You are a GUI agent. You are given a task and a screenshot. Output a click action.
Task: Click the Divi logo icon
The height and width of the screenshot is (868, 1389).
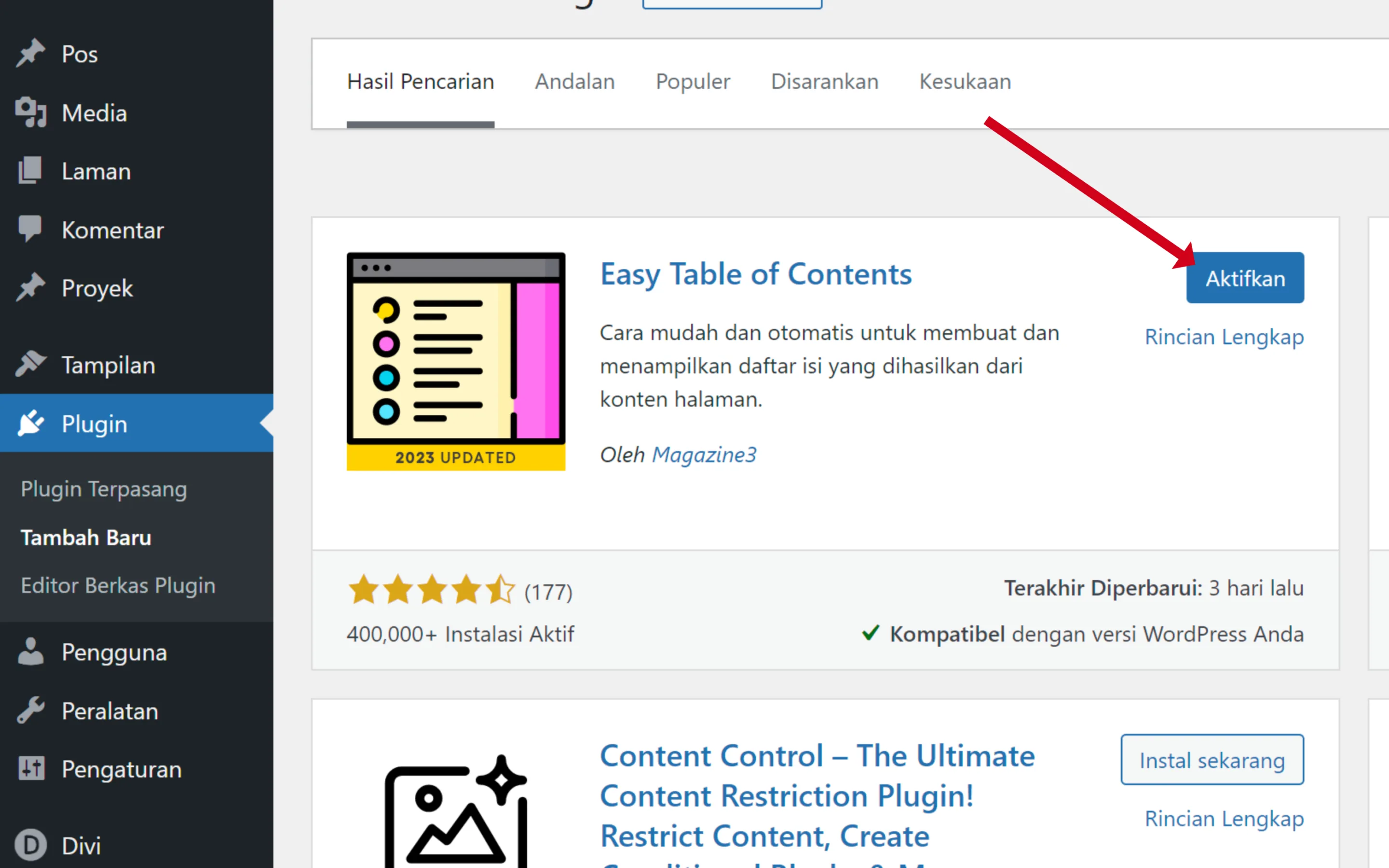(x=30, y=845)
